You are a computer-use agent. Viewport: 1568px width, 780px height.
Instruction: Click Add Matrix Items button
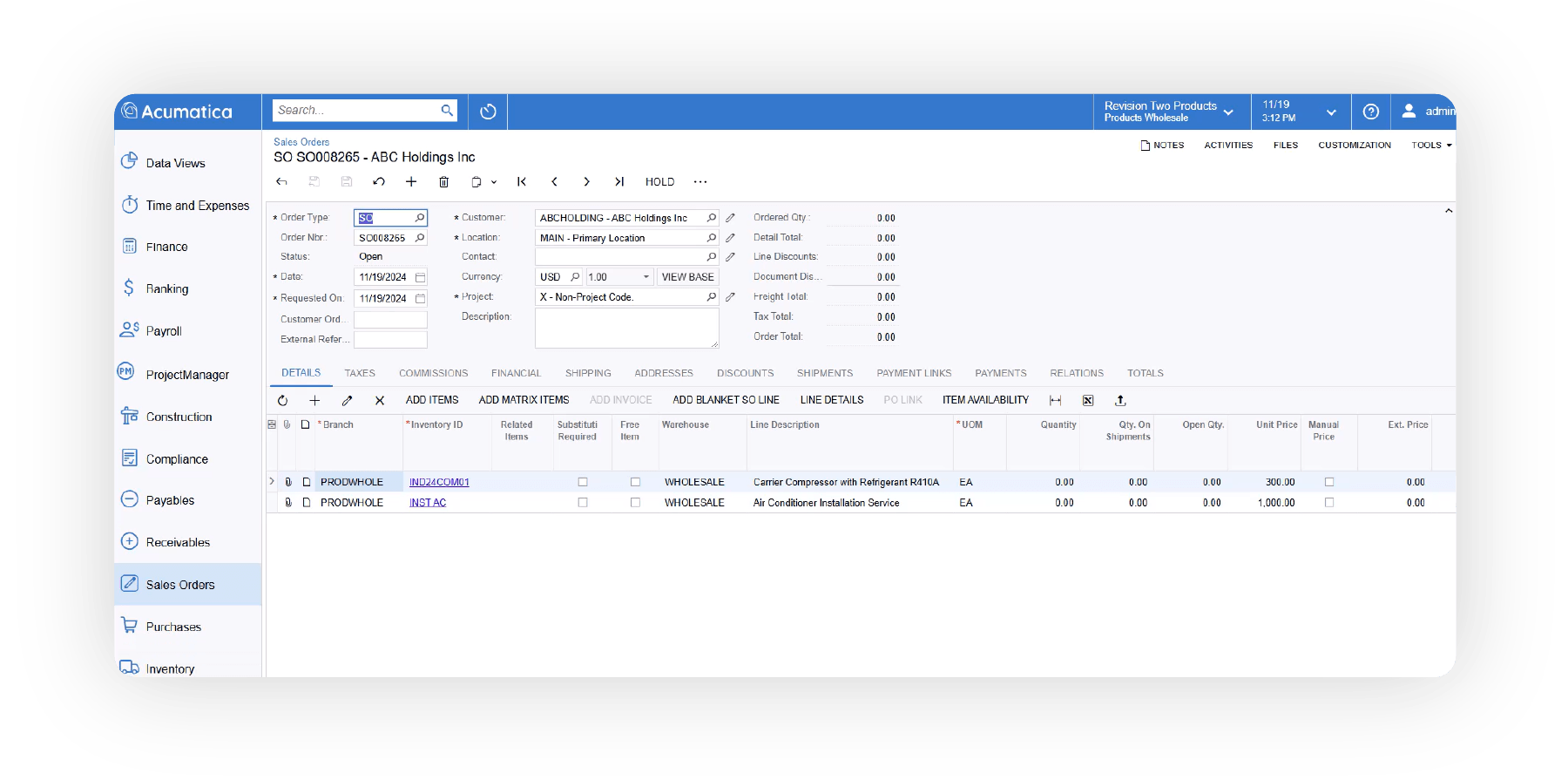[524, 400]
